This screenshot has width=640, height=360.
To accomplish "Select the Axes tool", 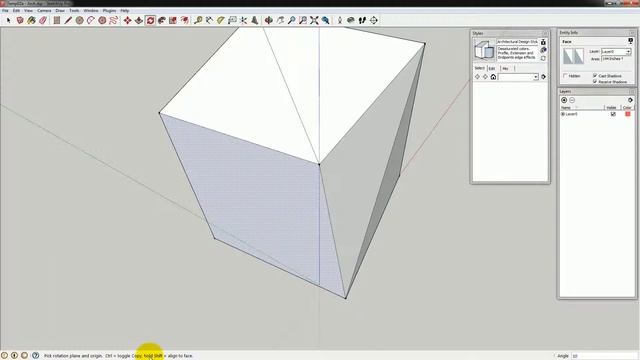I will coord(243,20).
